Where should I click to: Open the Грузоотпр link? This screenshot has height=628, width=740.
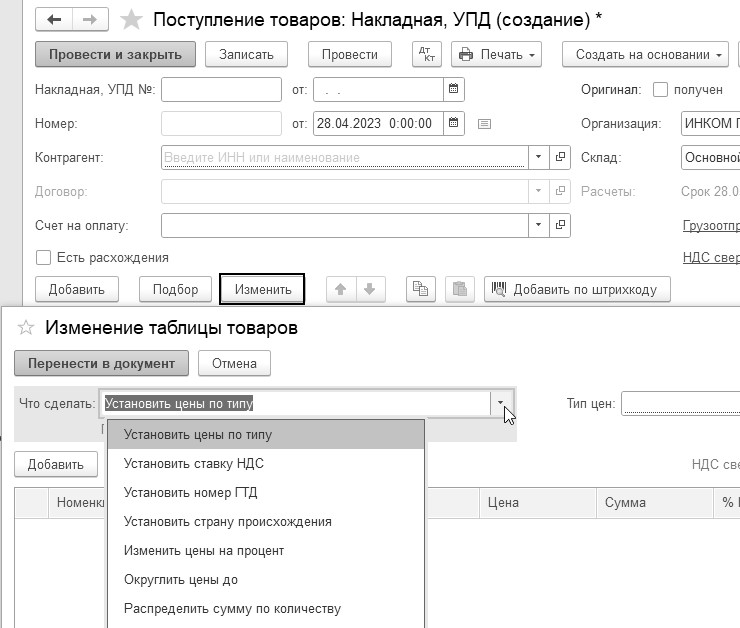coord(711,226)
